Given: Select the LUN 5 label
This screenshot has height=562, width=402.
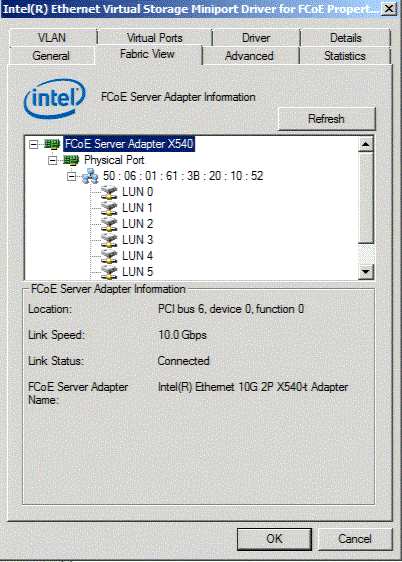Looking at the screenshot, I should pyautogui.click(x=138, y=271).
